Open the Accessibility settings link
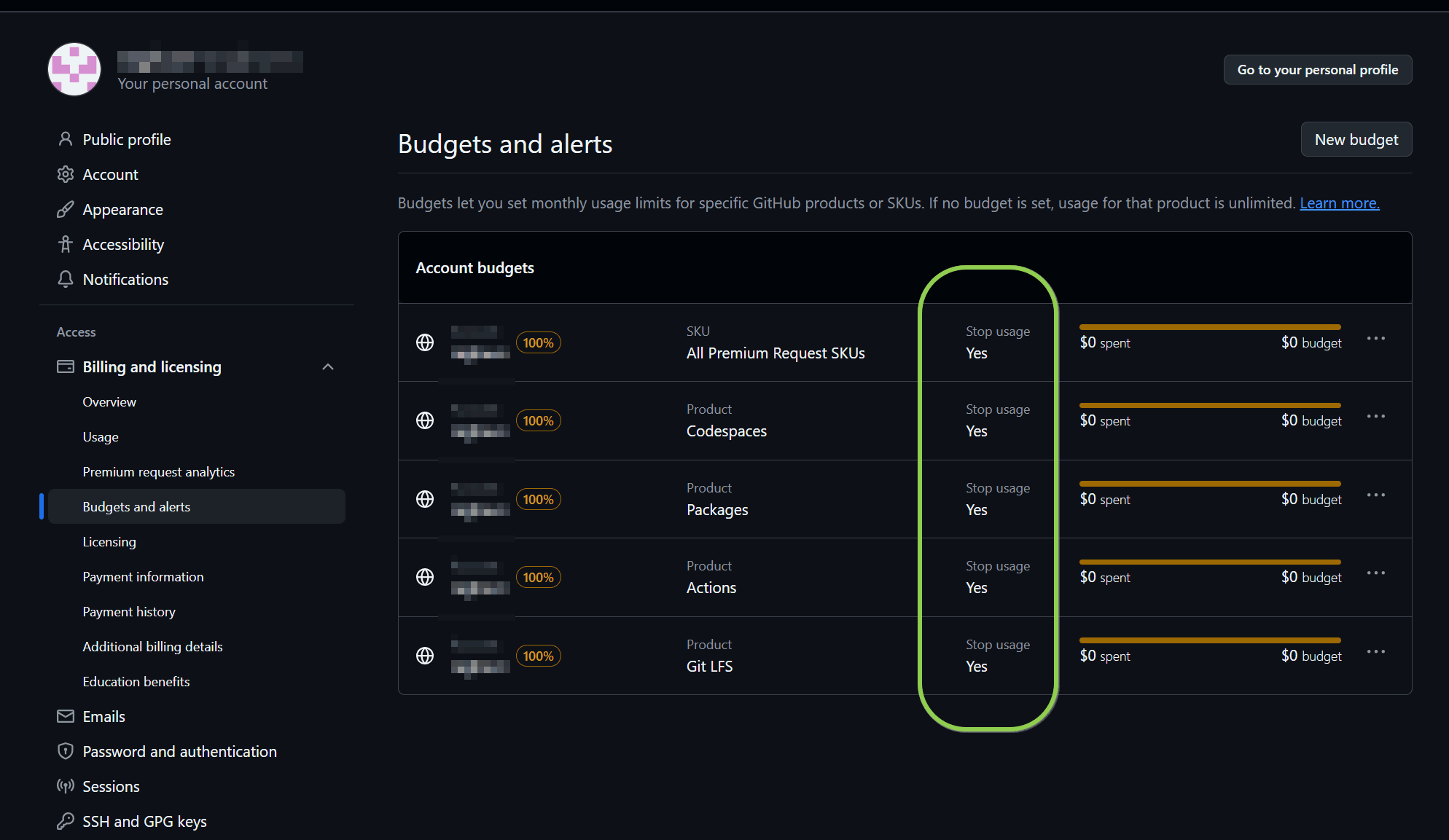The height and width of the screenshot is (840, 1449). 123,244
